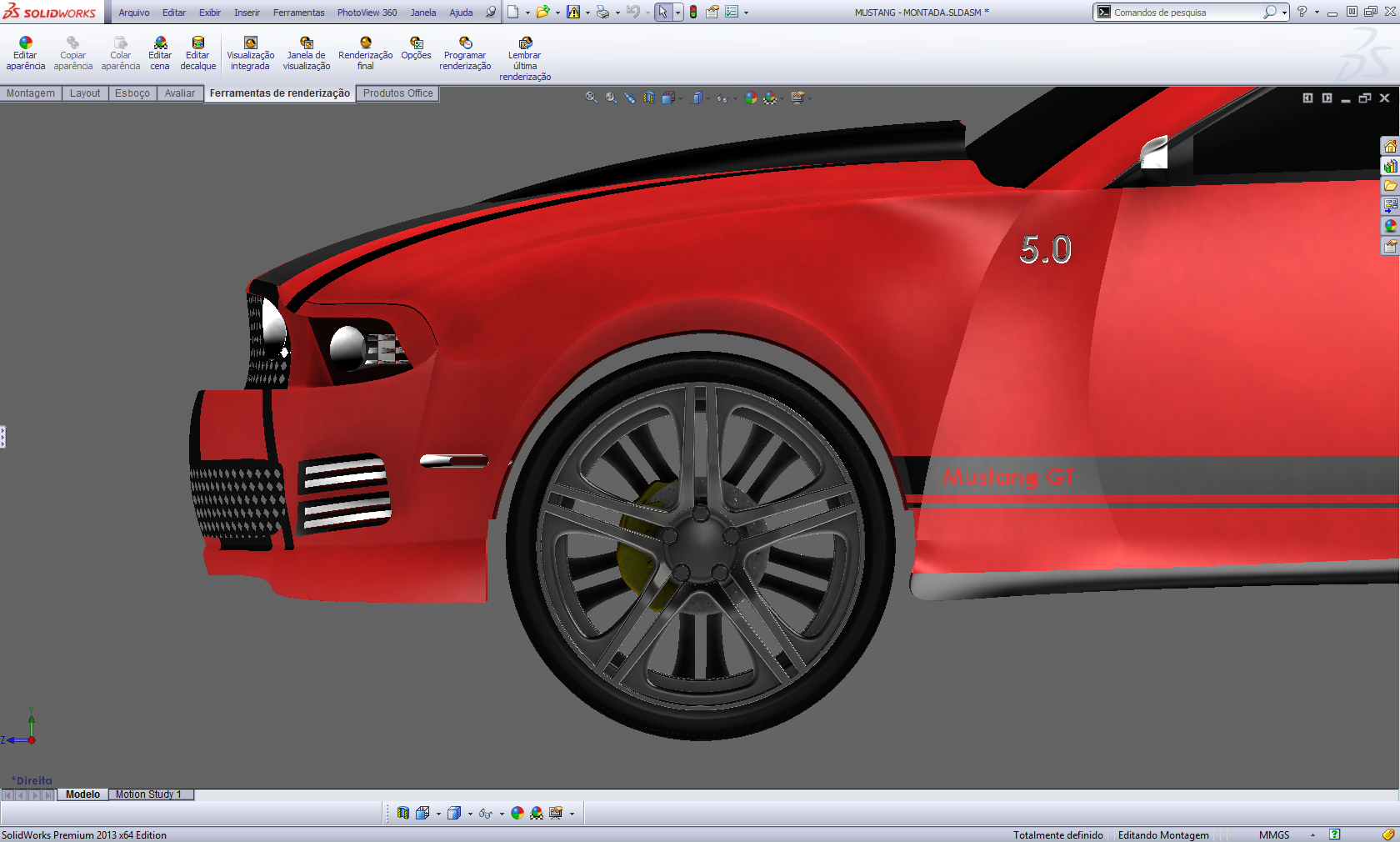Open View Palette tab in the task pane
The width and height of the screenshot is (1400, 842).
coord(1390,206)
